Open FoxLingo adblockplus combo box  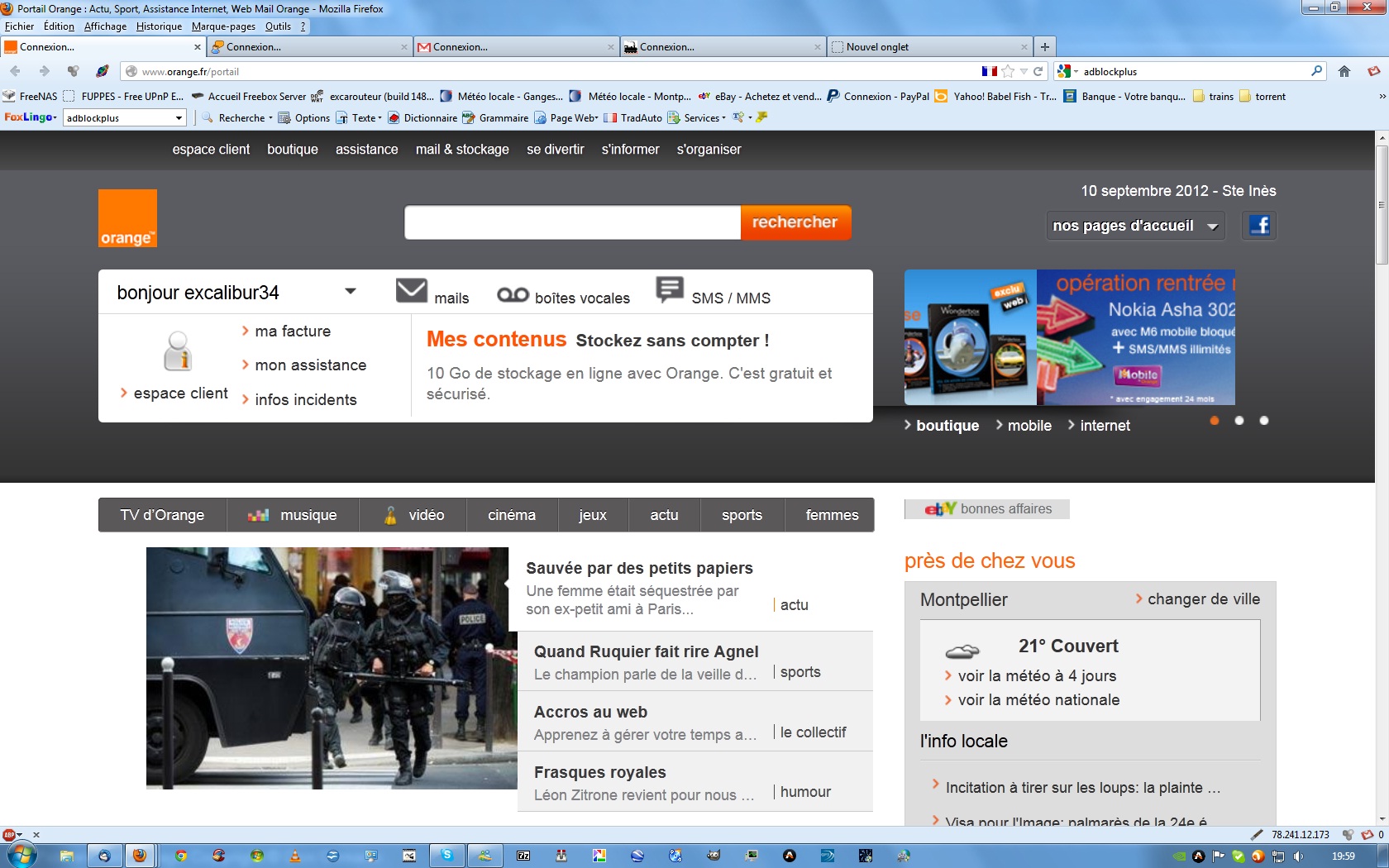pyautogui.click(x=125, y=118)
